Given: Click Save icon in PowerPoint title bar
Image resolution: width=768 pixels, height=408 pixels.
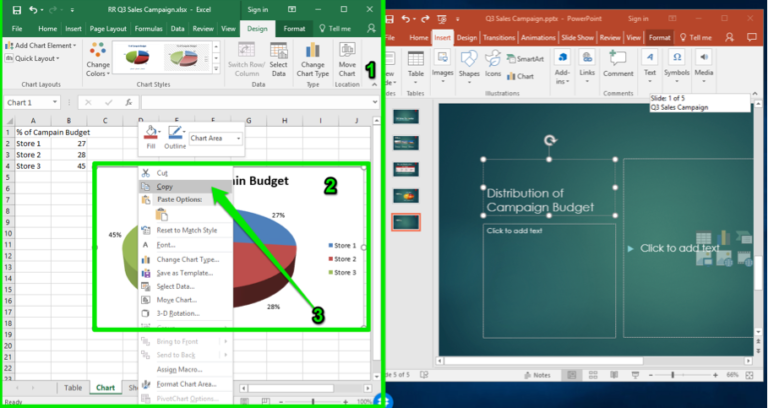Looking at the screenshot, I should [389, 19].
